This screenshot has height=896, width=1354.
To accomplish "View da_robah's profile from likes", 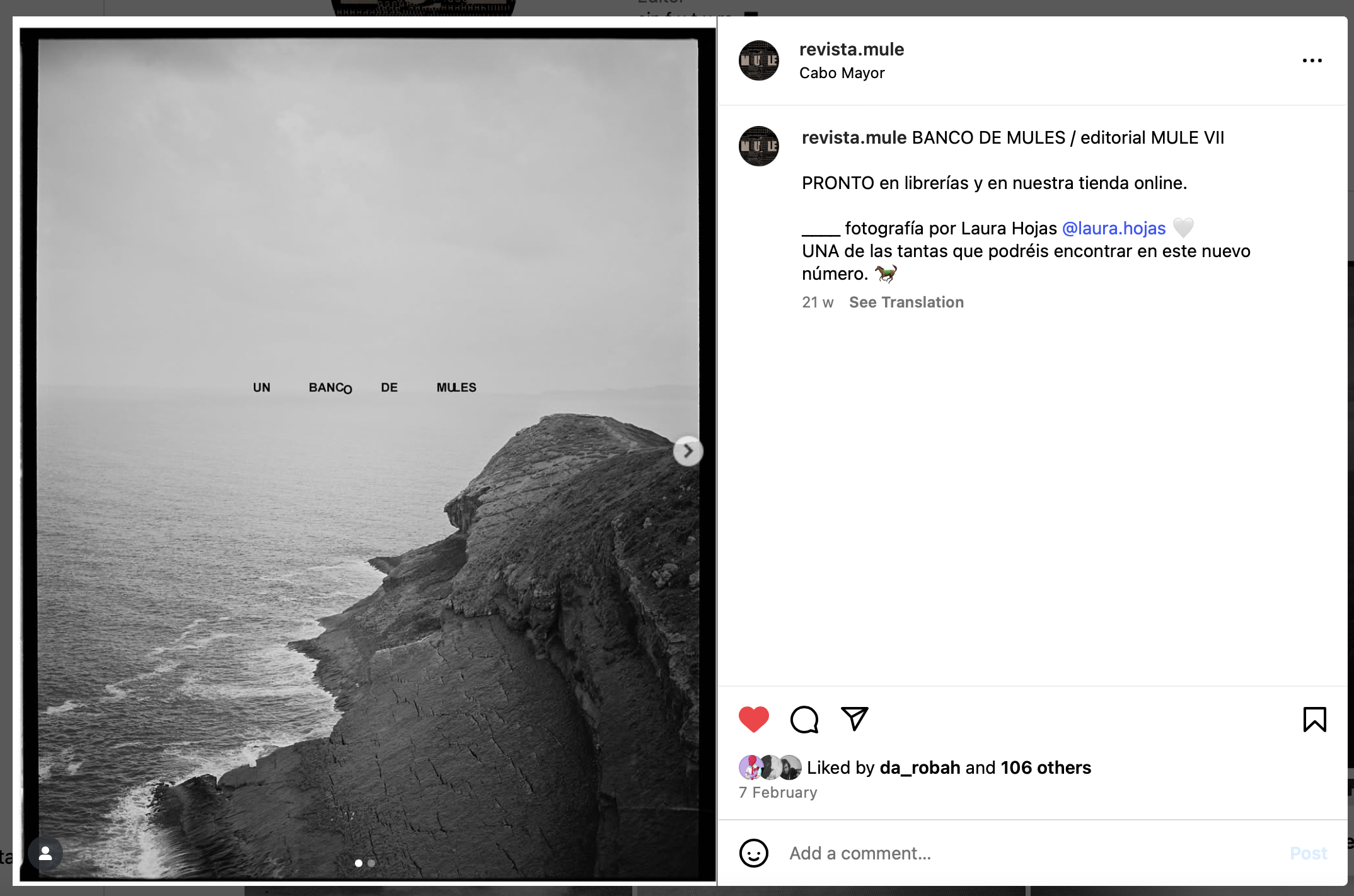I will coord(920,767).
